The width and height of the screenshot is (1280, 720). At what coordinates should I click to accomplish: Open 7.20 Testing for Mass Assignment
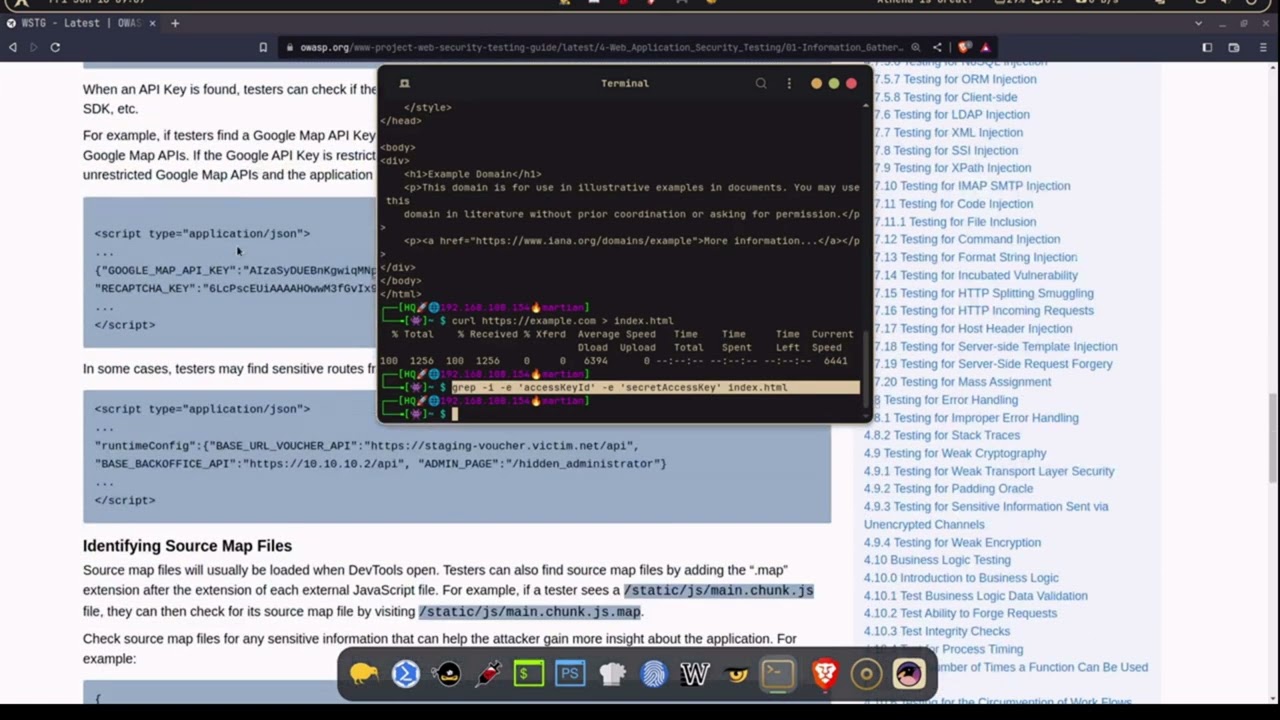[962, 382]
